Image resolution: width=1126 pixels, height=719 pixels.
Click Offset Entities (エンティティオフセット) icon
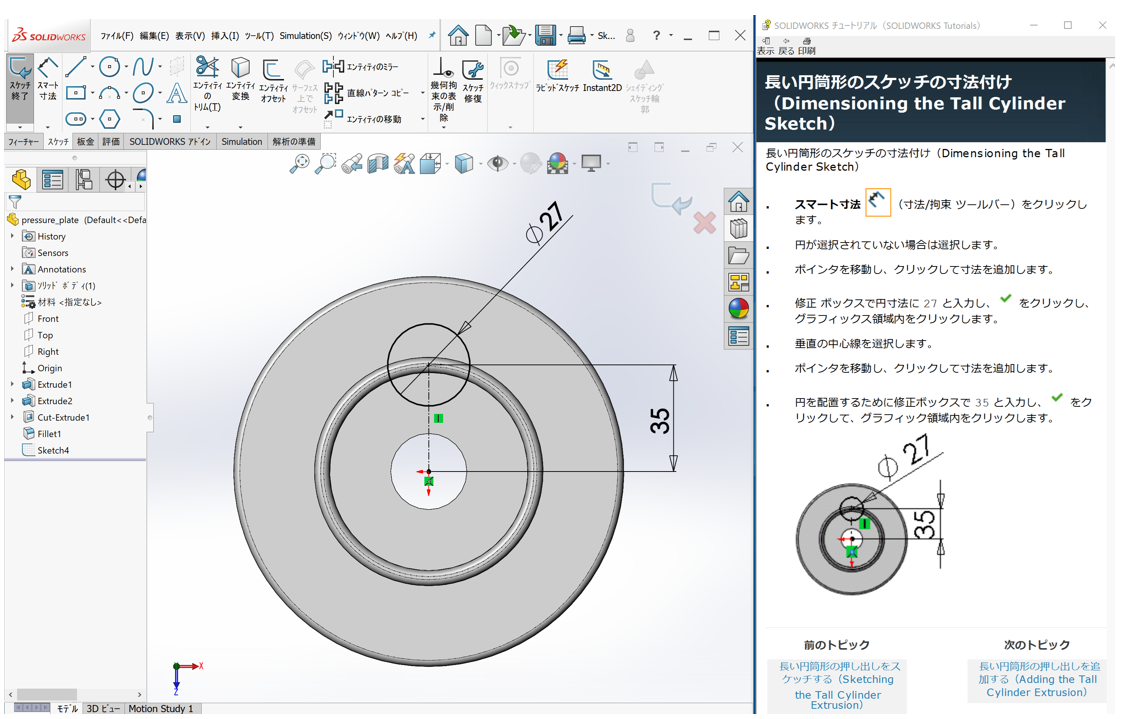pos(272,69)
